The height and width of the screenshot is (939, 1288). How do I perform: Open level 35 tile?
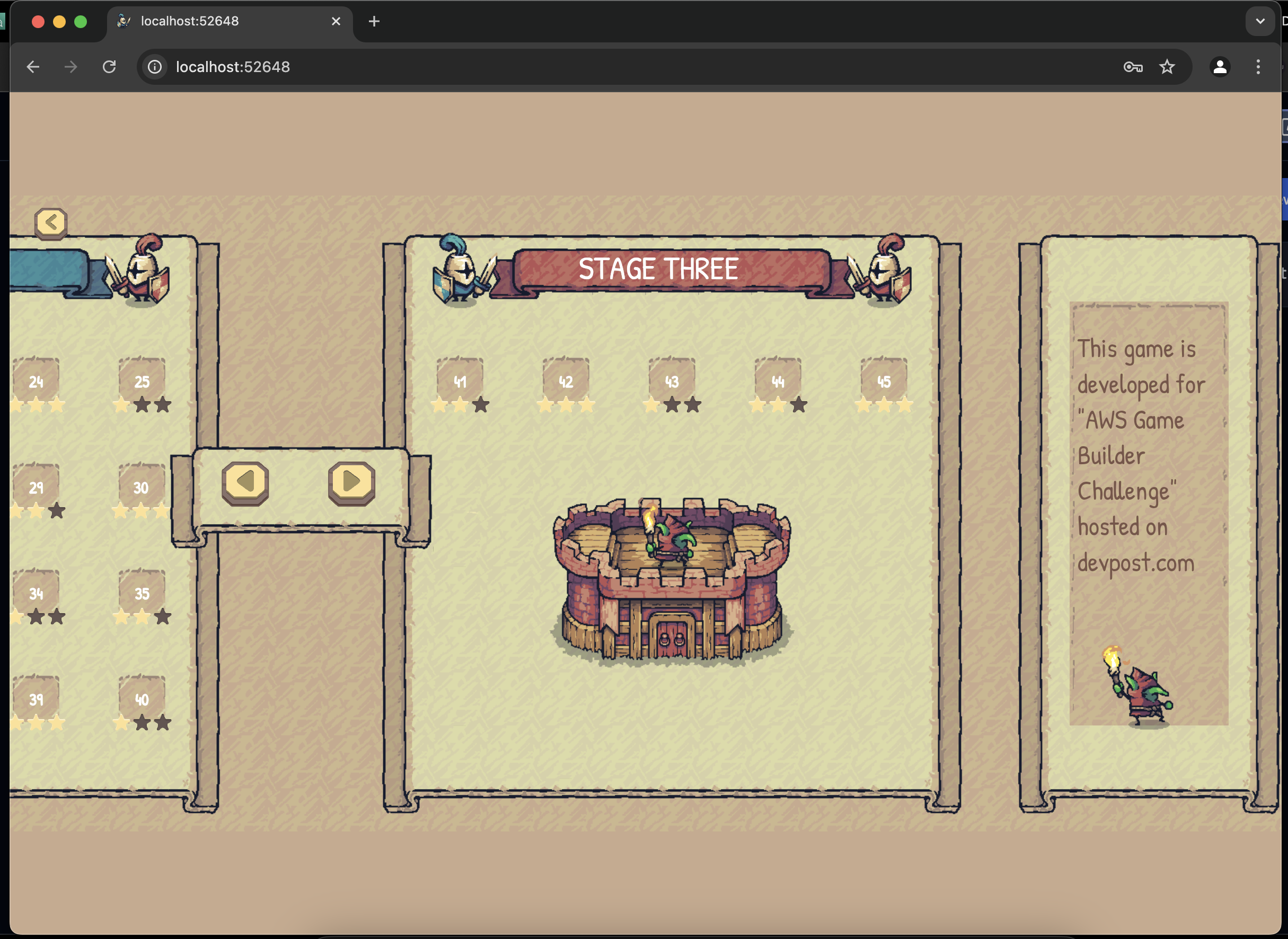[x=142, y=593]
